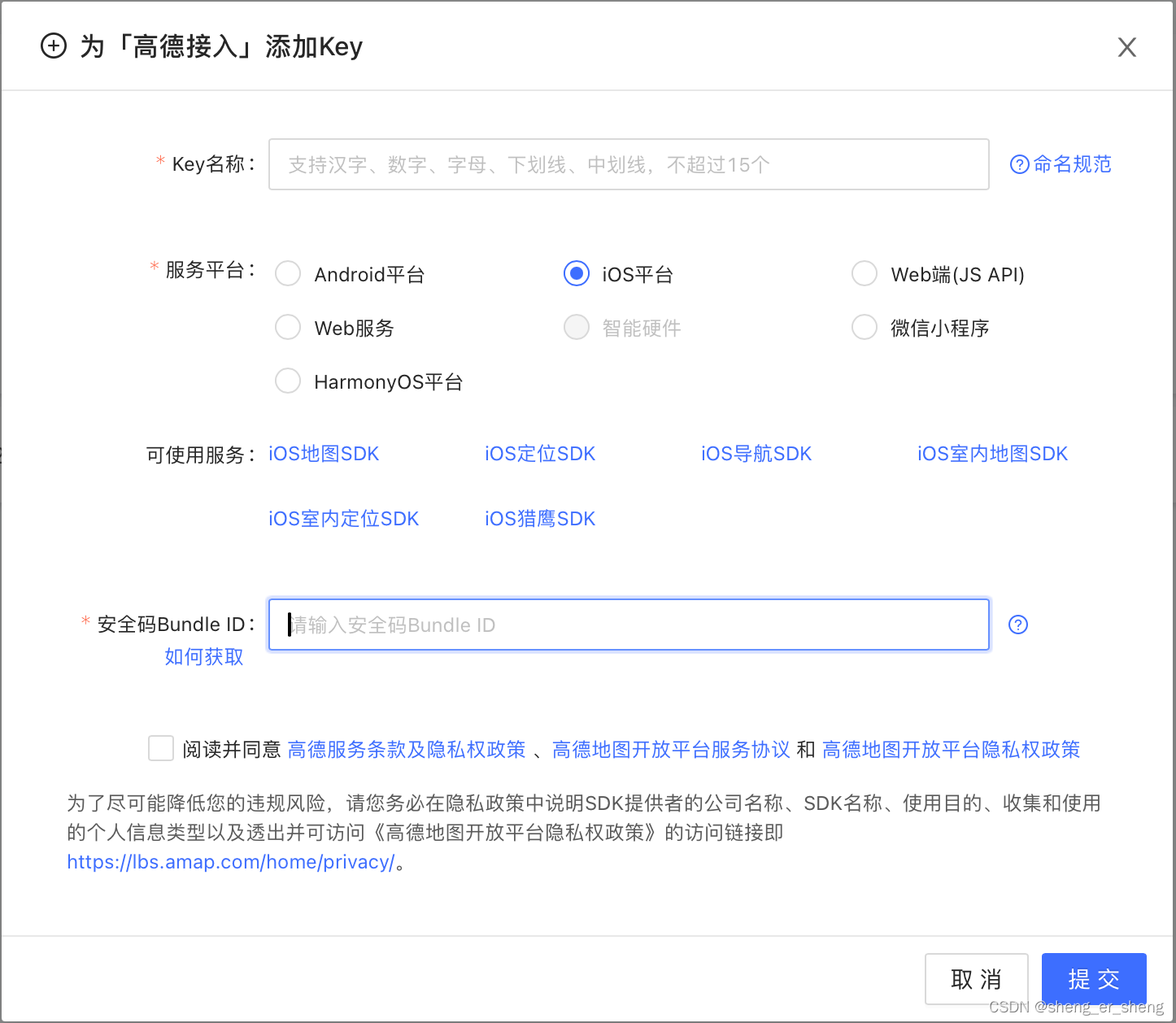This screenshot has width=1176, height=1023.
Task: Open the lbs.amap.com/home/privacy URL
Action: coord(231,862)
